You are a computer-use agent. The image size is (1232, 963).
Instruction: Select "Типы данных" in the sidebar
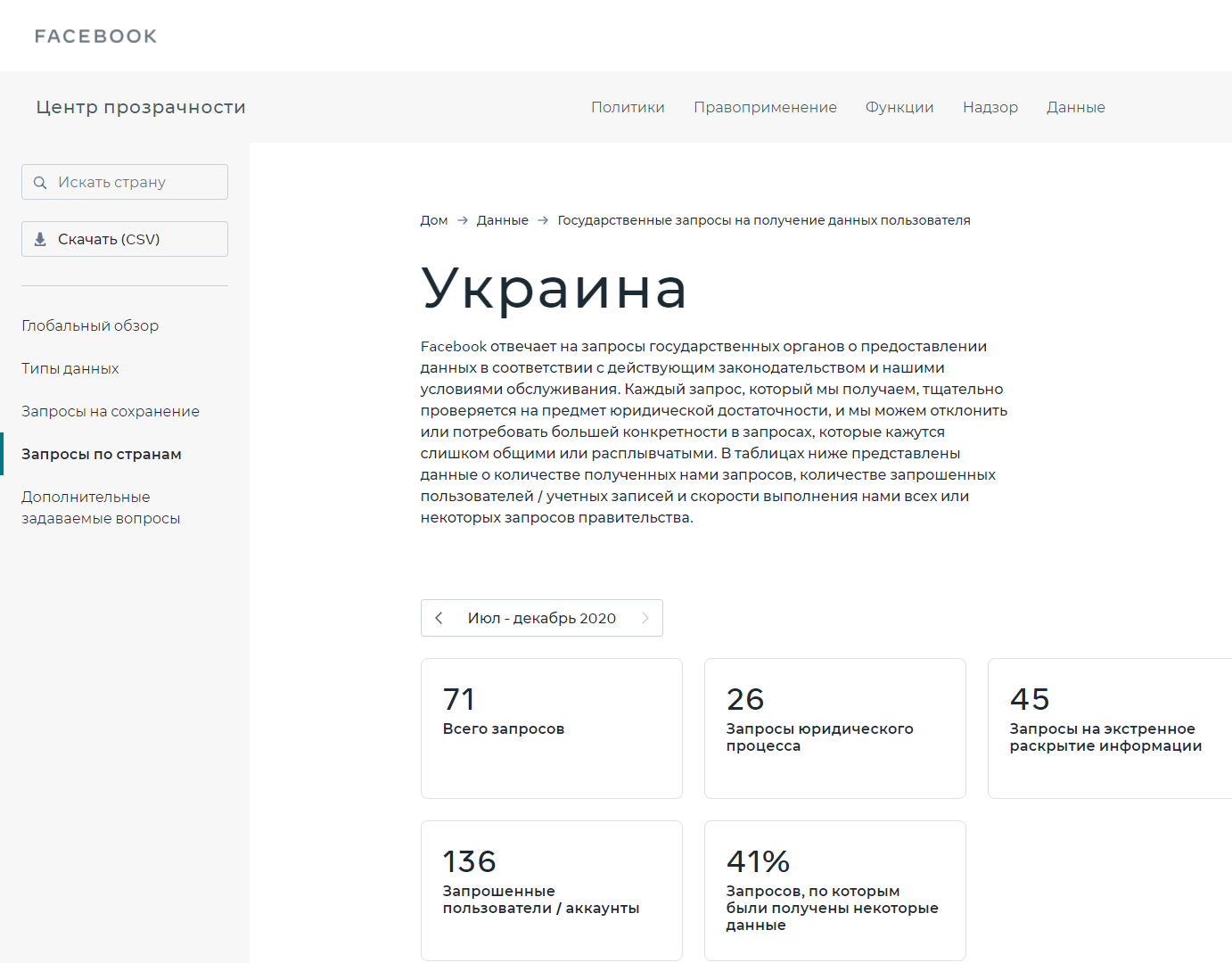(x=70, y=368)
